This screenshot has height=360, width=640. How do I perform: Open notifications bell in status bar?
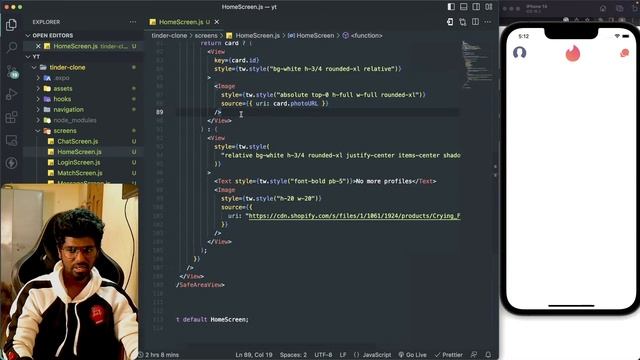(488, 355)
